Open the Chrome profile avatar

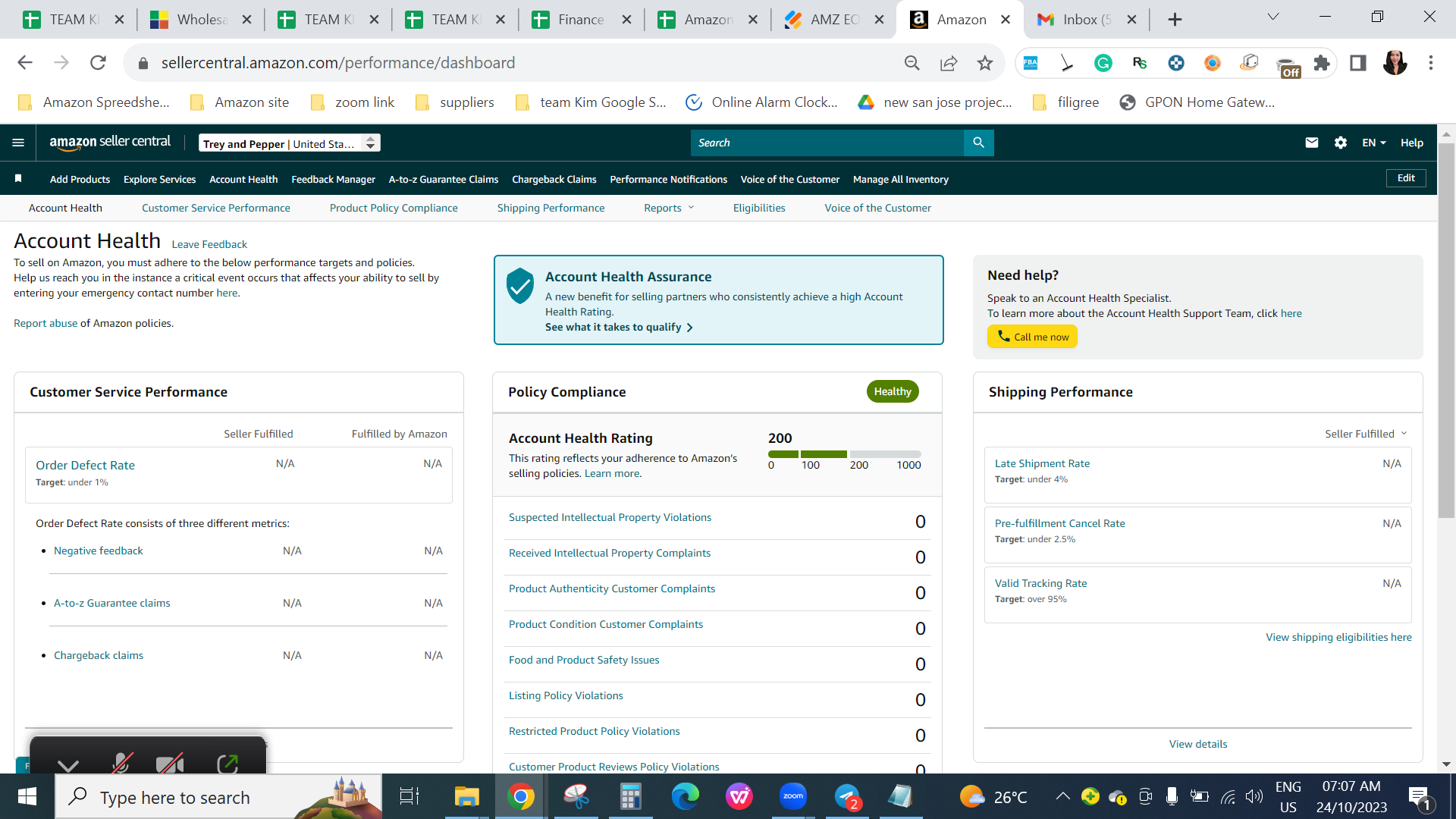coord(1395,63)
